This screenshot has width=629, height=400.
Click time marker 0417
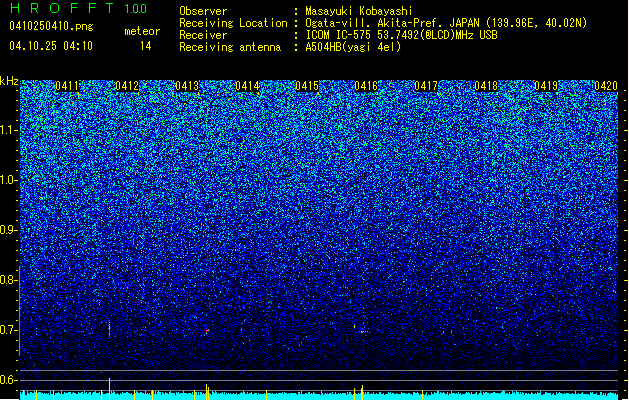click(426, 86)
